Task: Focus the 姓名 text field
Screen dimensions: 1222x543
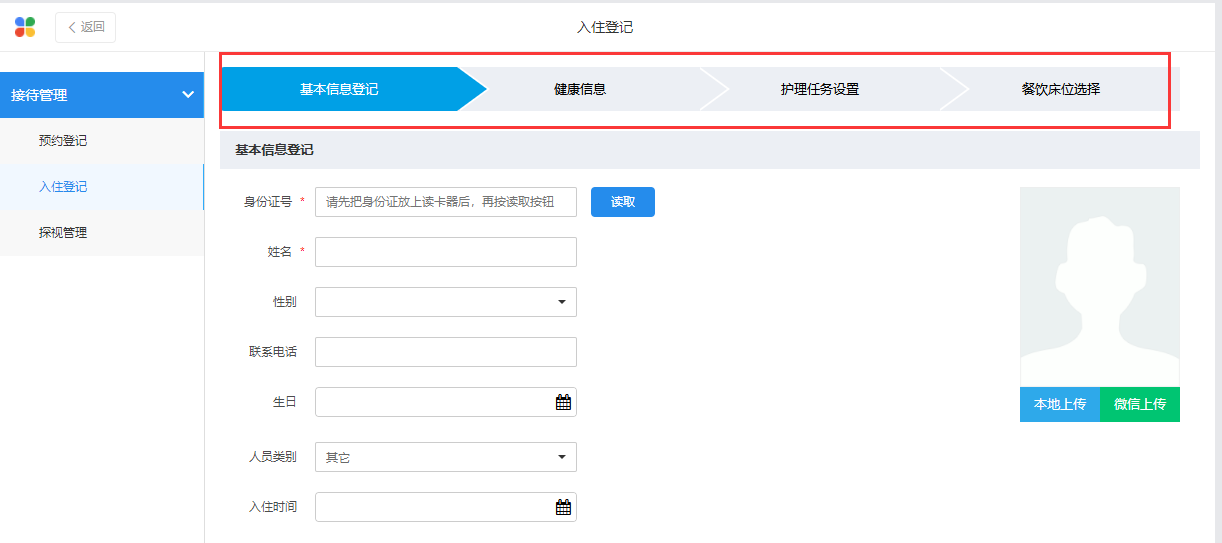Action: (446, 252)
